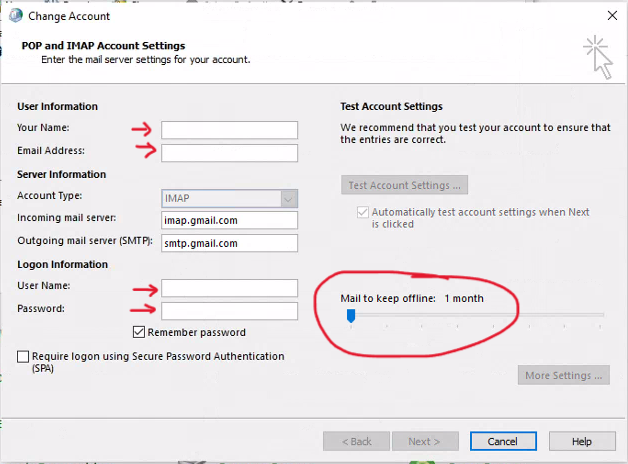Click the Mail to keep offline slider handle
The width and height of the screenshot is (628, 464).
click(351, 315)
